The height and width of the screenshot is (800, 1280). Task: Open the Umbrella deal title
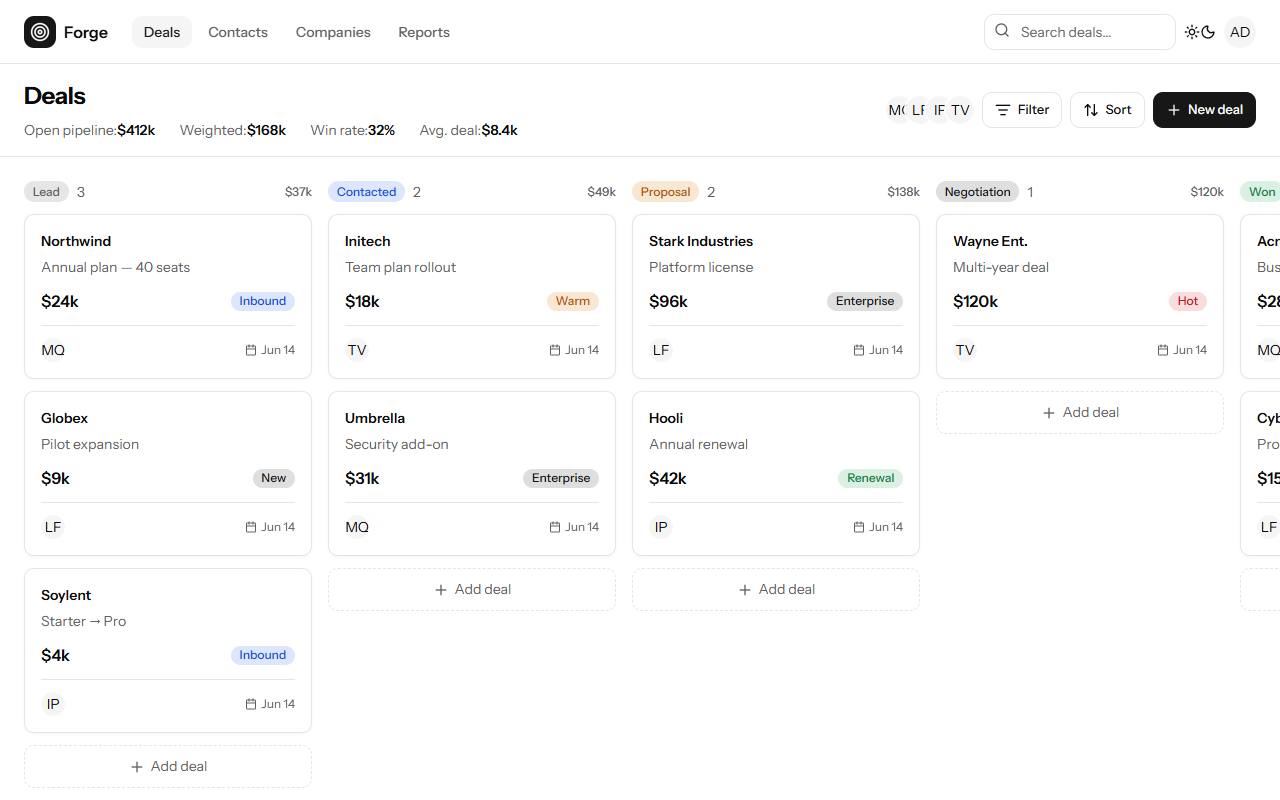[375, 418]
